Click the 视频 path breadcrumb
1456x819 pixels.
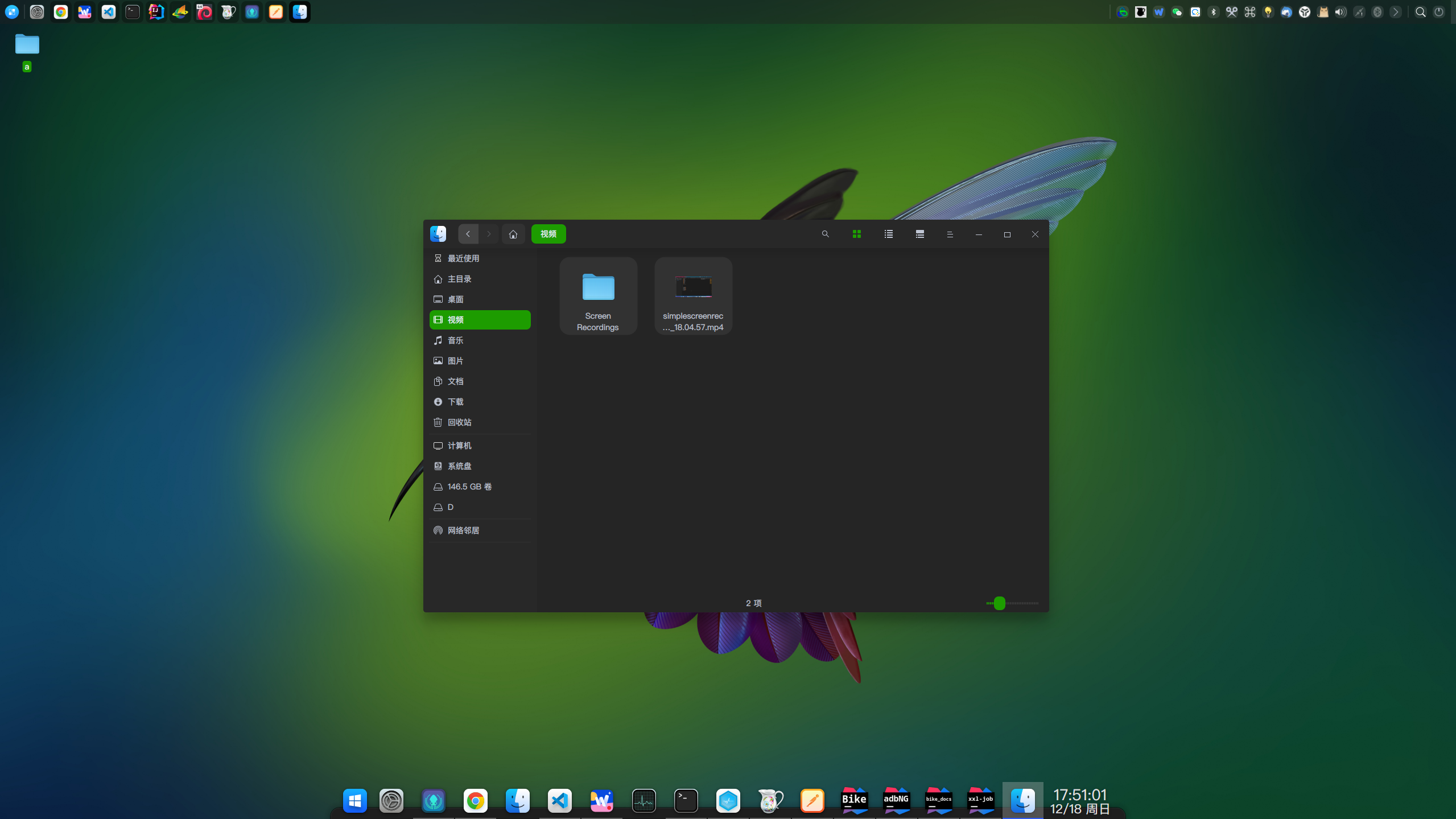click(x=548, y=234)
